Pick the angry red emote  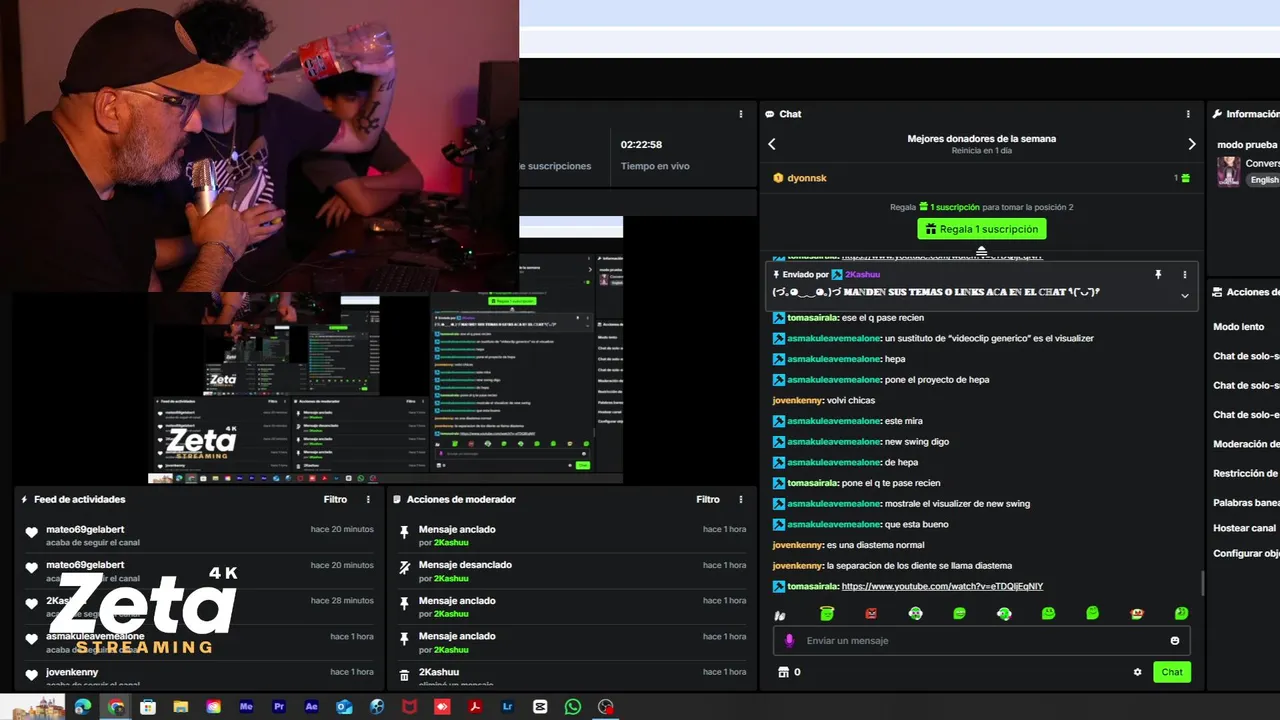pyautogui.click(x=871, y=613)
